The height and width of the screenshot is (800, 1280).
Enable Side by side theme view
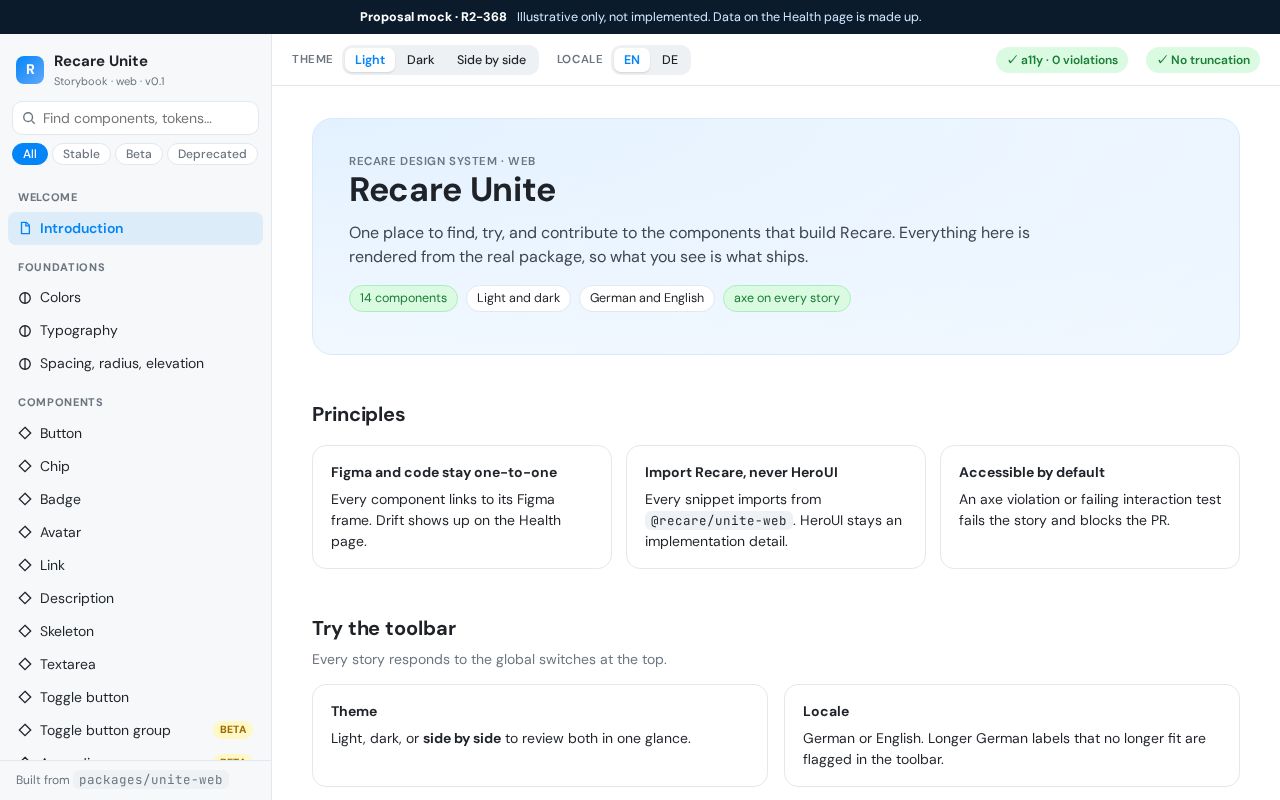click(491, 60)
